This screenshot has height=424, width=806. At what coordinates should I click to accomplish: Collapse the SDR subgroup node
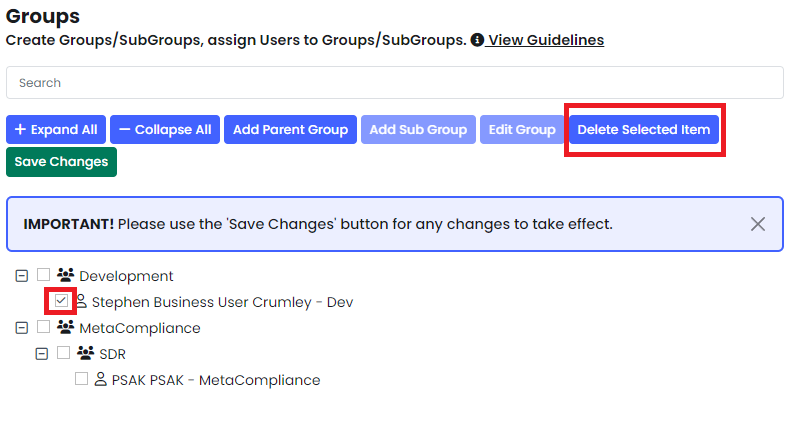[x=42, y=354]
